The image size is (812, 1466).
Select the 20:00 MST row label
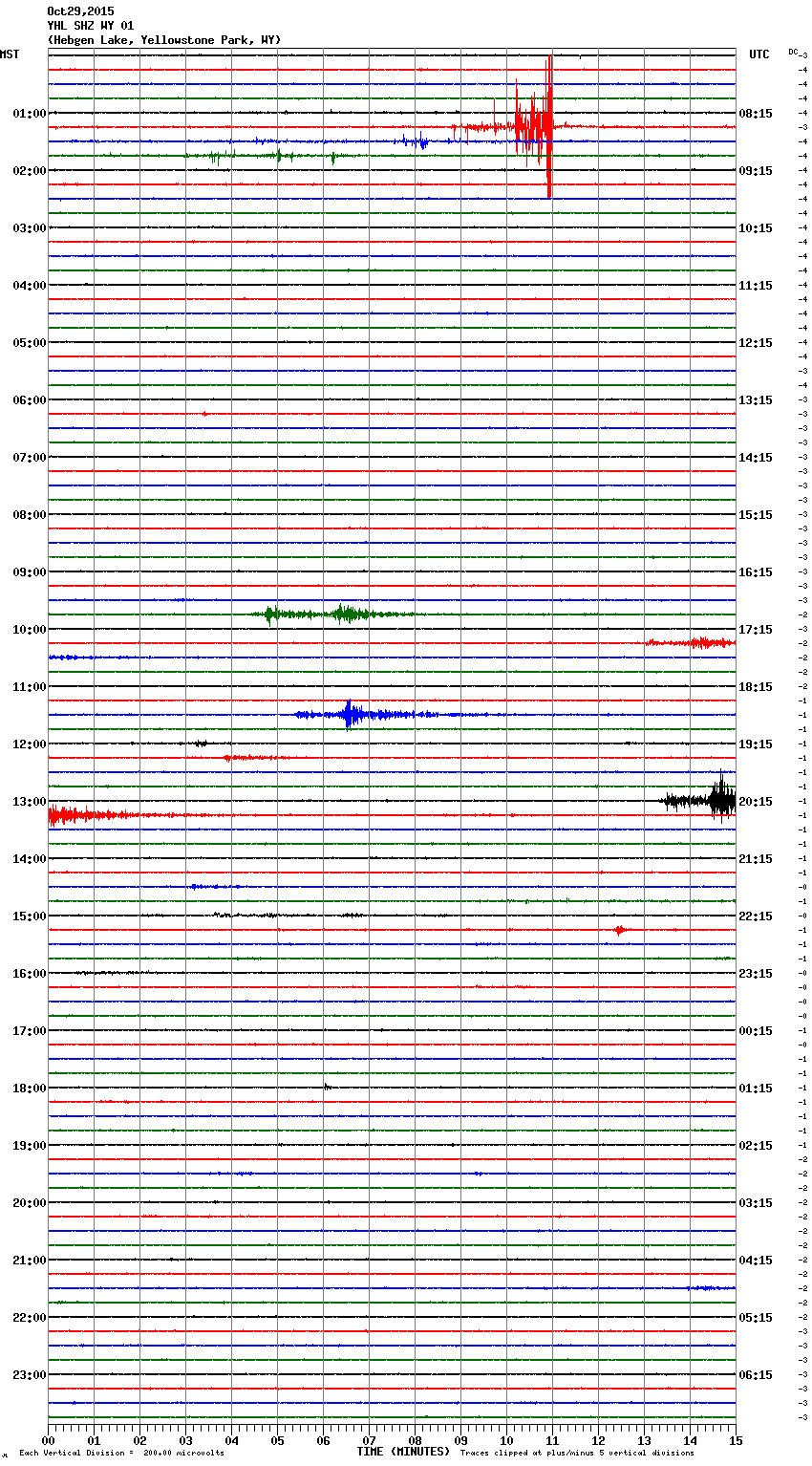[29, 1202]
